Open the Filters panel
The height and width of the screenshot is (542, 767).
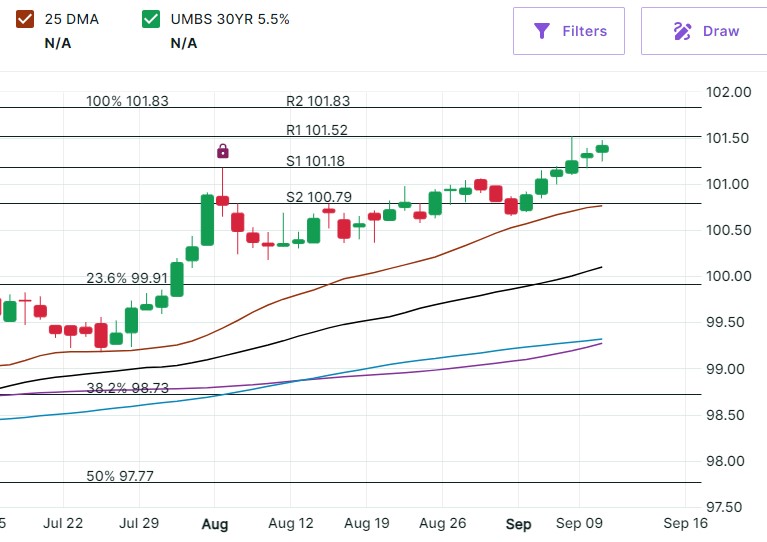[x=569, y=31]
